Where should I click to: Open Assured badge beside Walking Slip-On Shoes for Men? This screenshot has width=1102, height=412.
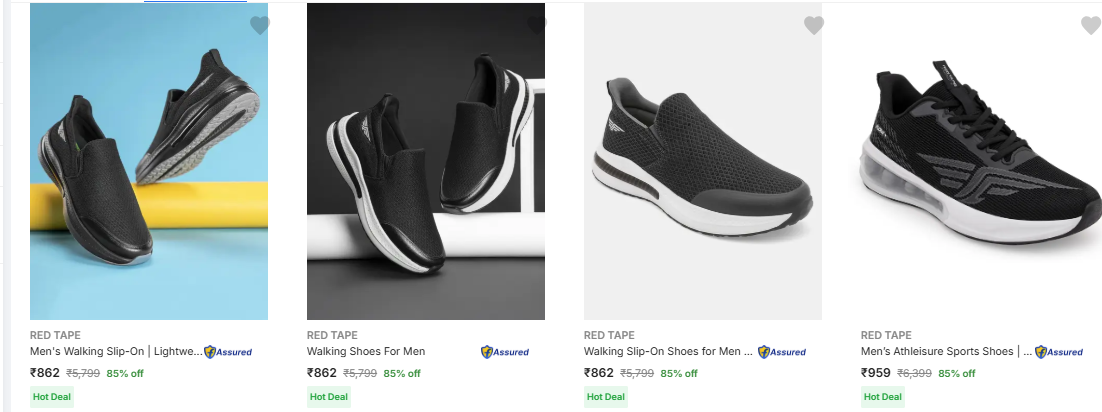pyautogui.click(x=782, y=352)
